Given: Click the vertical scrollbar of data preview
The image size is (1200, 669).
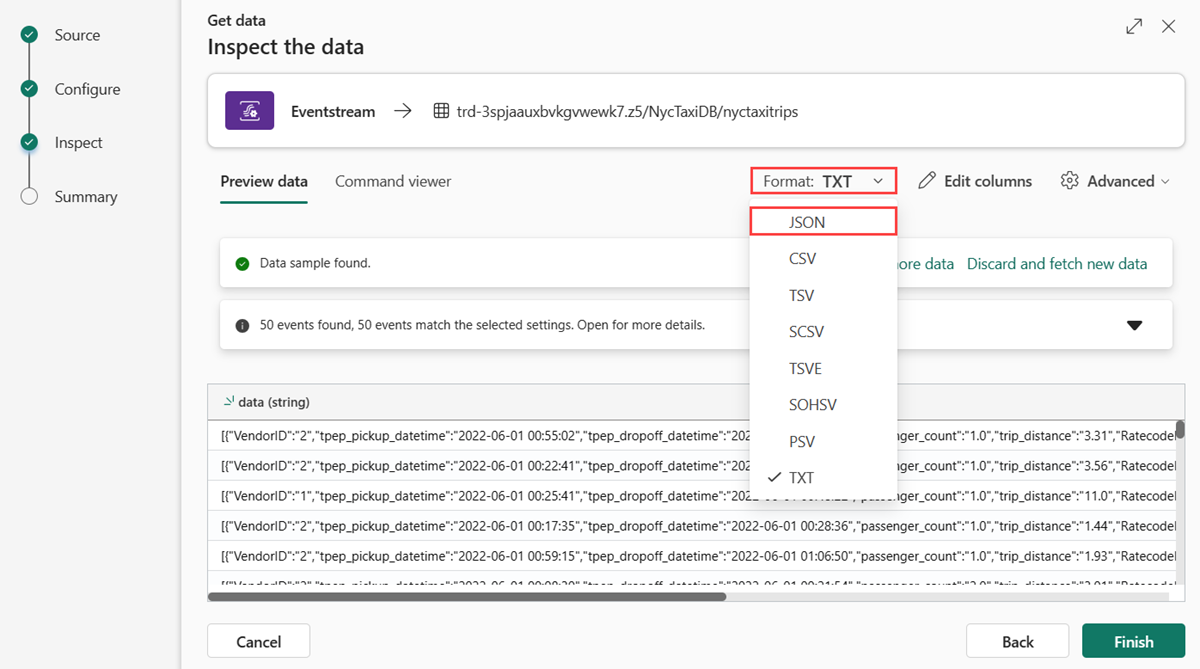Looking at the screenshot, I should (x=1180, y=430).
